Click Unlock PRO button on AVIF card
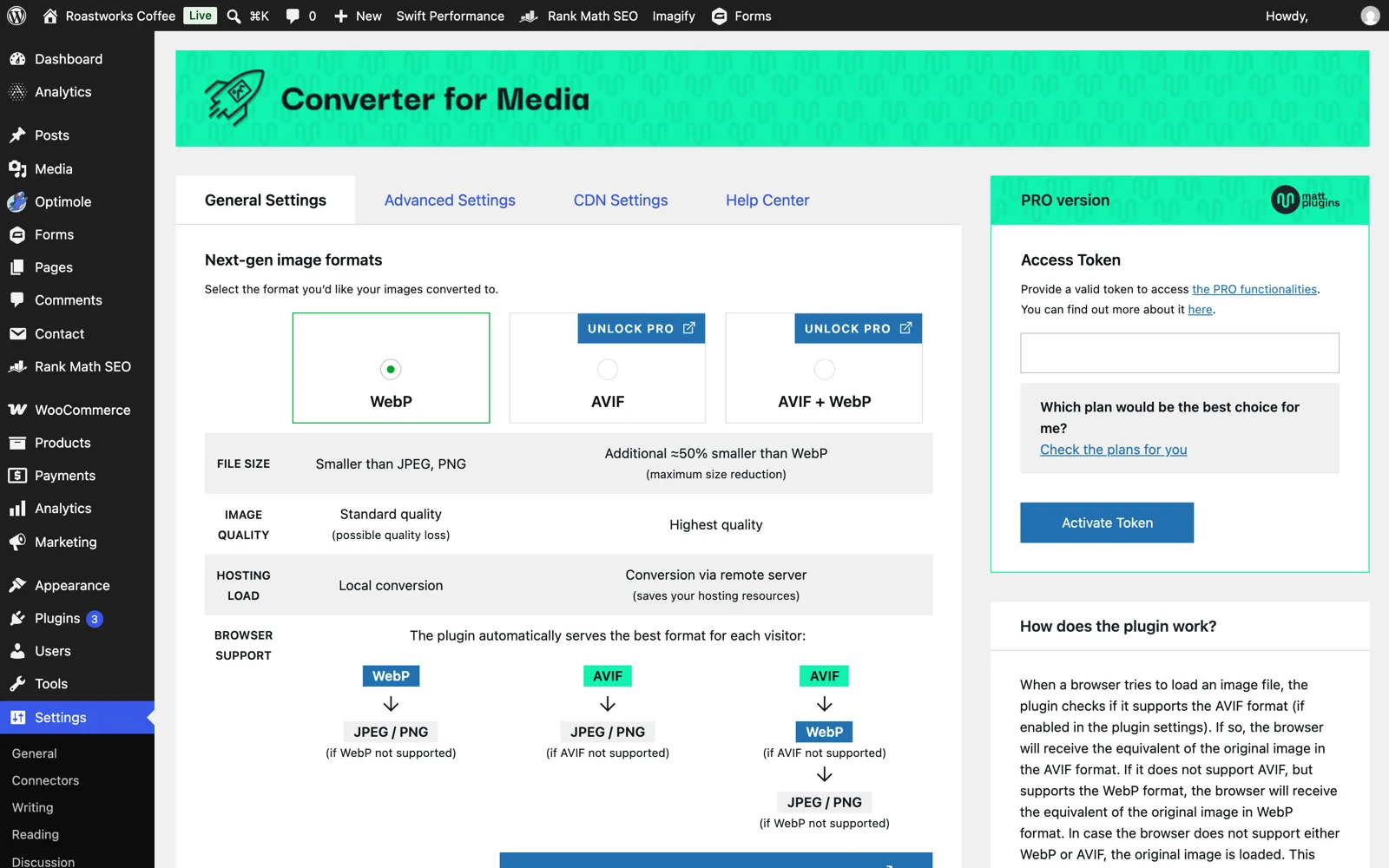 (642, 328)
